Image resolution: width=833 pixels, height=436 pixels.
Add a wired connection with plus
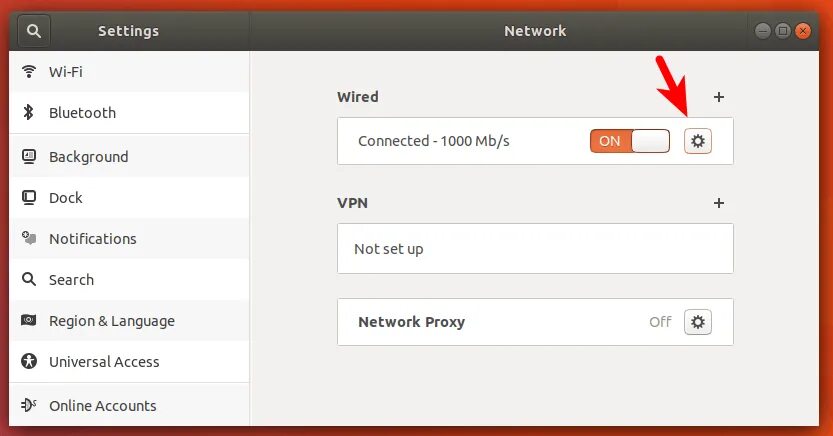pyautogui.click(x=718, y=97)
